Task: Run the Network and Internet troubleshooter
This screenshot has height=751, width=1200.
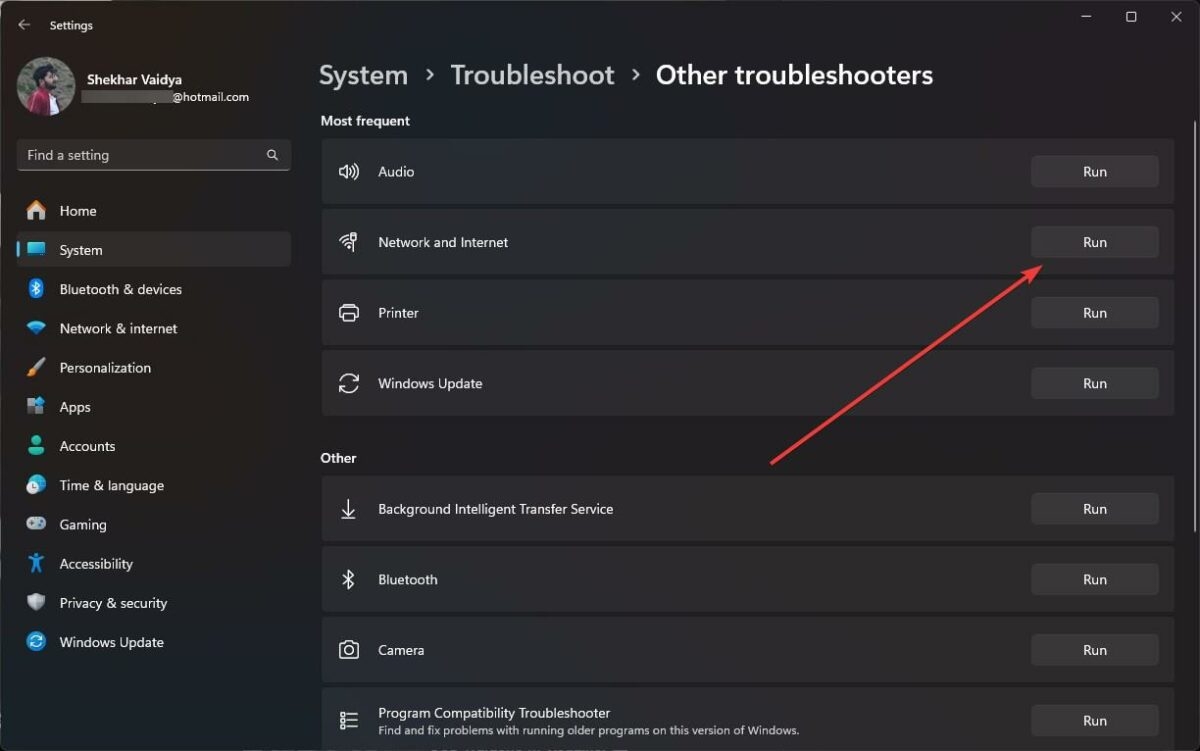Action: 1094,242
